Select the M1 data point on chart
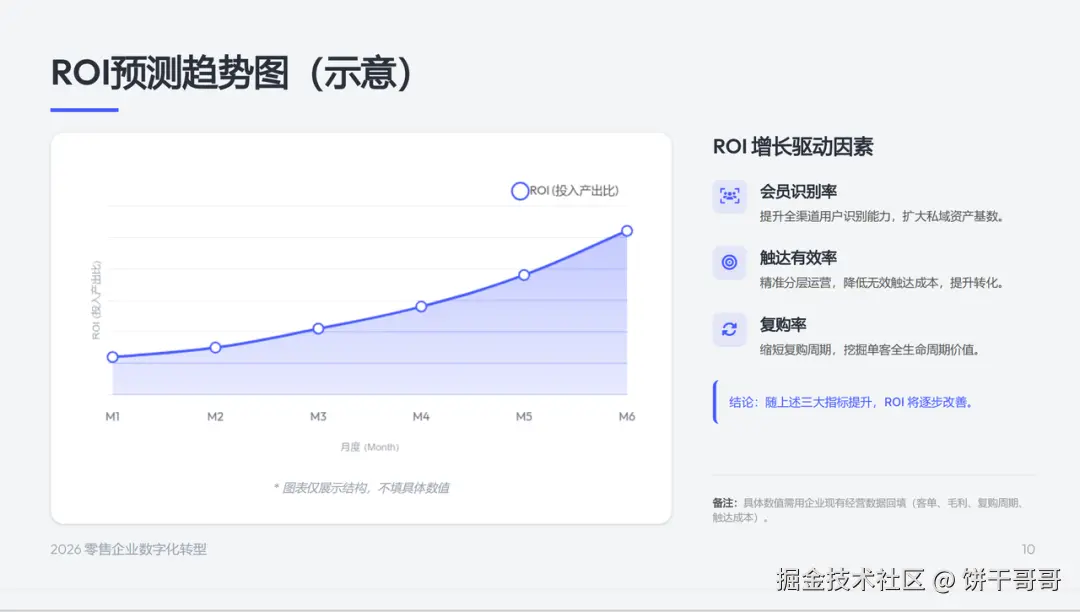The image size is (1080, 612). 113,357
